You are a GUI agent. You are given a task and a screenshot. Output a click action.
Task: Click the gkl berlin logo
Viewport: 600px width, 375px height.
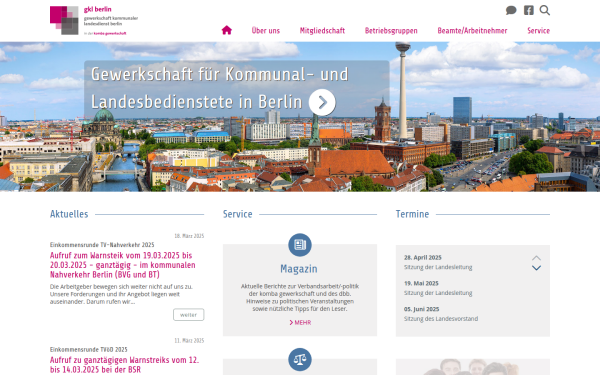[x=94, y=20]
